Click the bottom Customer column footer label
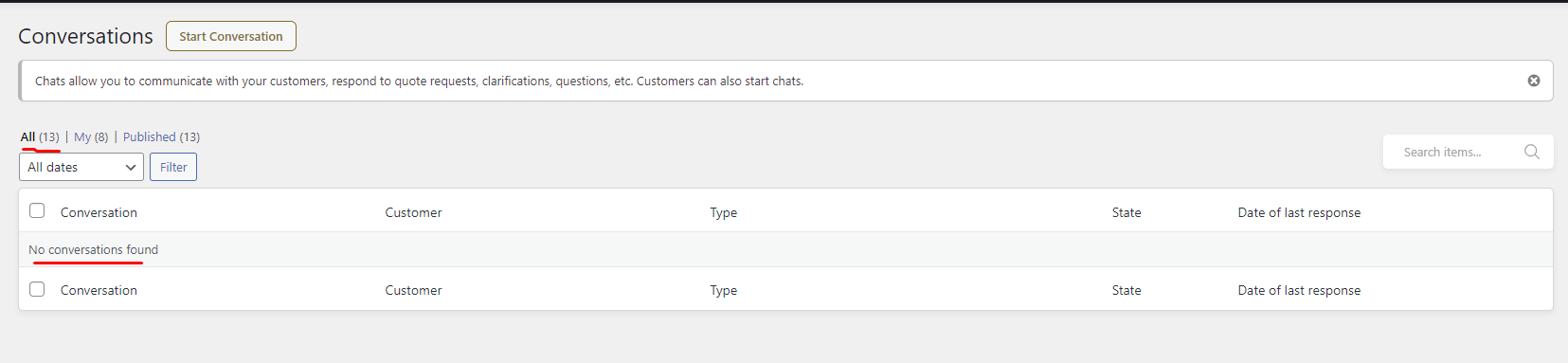 (413, 290)
